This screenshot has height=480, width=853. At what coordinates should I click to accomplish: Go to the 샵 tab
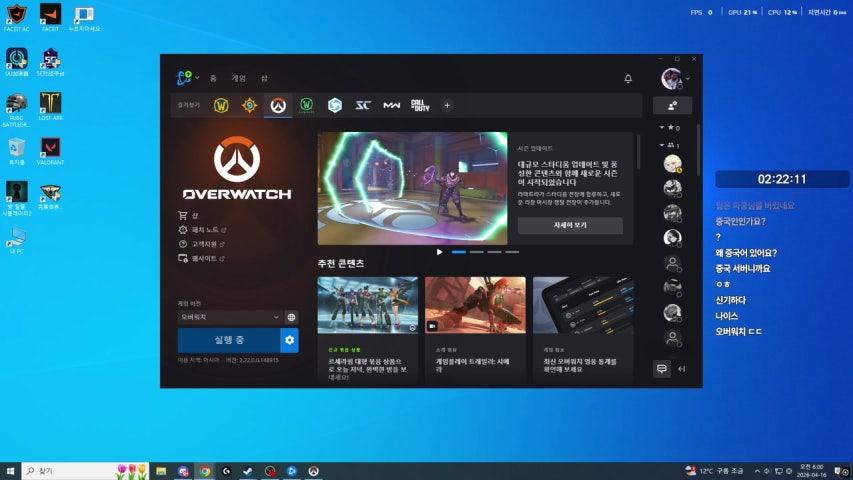[x=264, y=78]
